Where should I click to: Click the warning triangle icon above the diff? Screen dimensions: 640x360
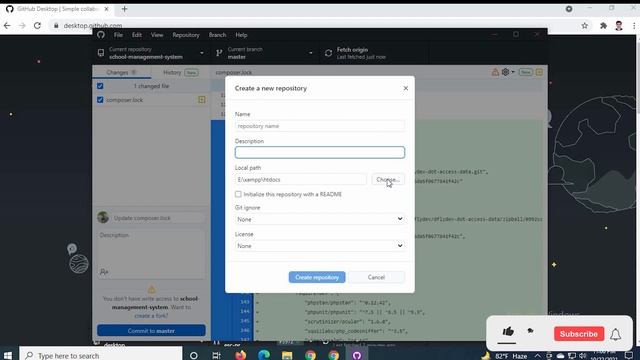(x=495, y=72)
